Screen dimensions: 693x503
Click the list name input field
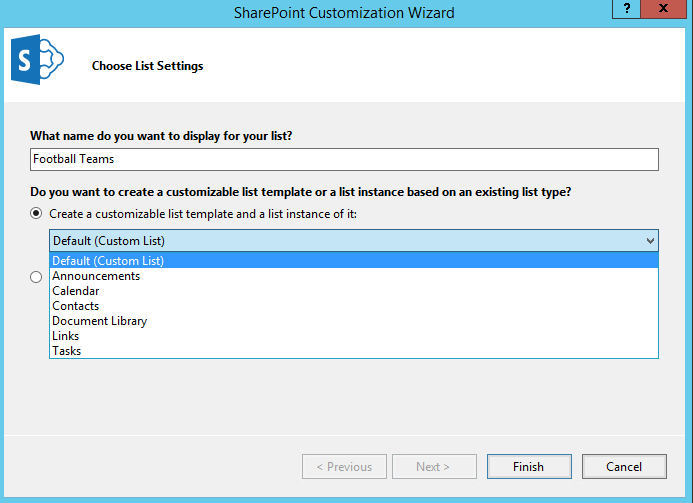[x=344, y=159]
